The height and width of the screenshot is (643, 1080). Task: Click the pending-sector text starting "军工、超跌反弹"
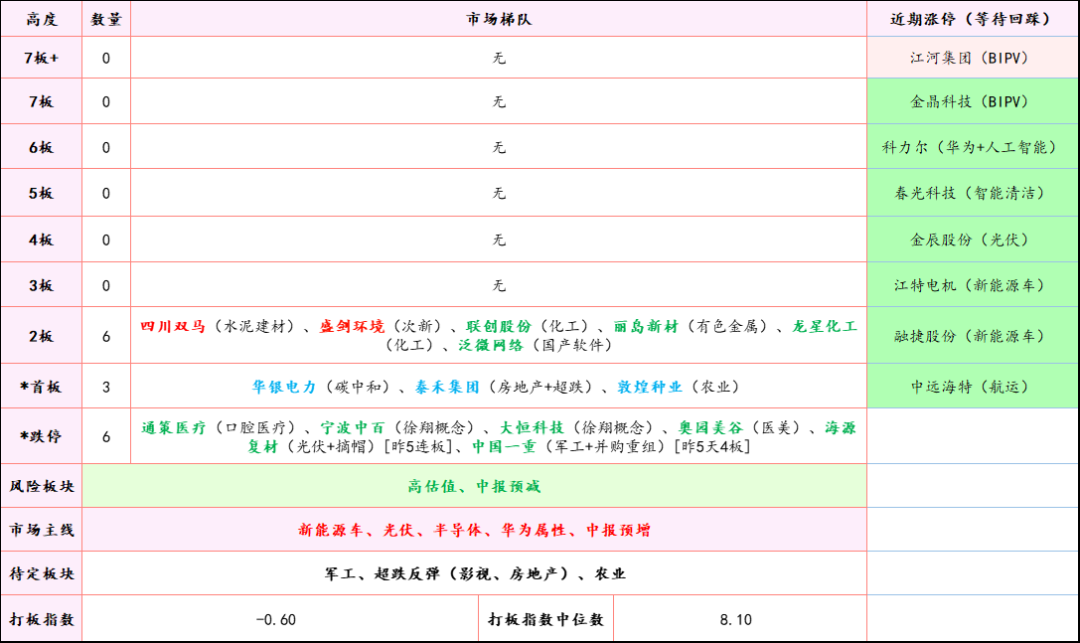(x=475, y=574)
